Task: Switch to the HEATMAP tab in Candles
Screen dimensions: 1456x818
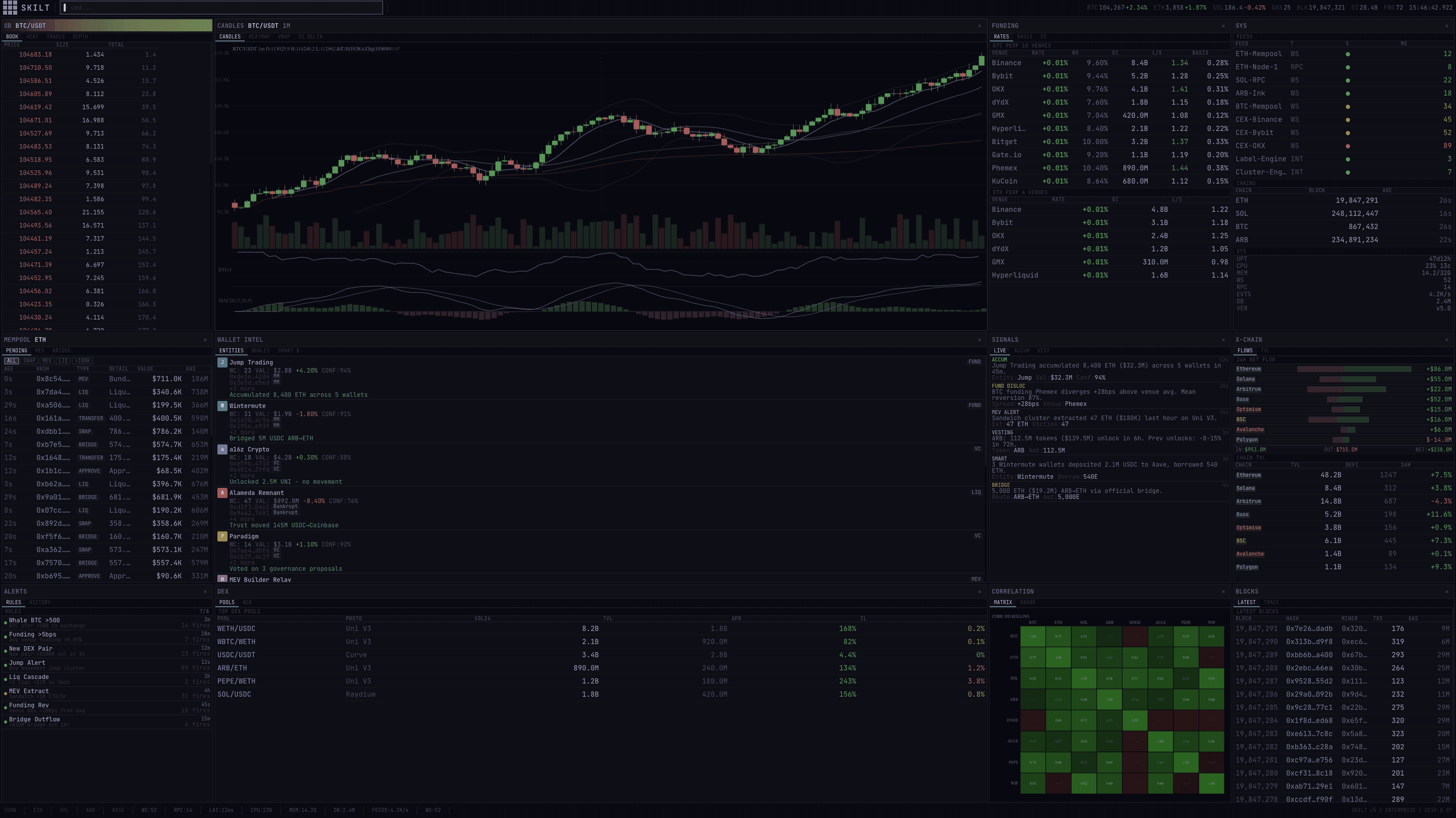Action: 259,37
